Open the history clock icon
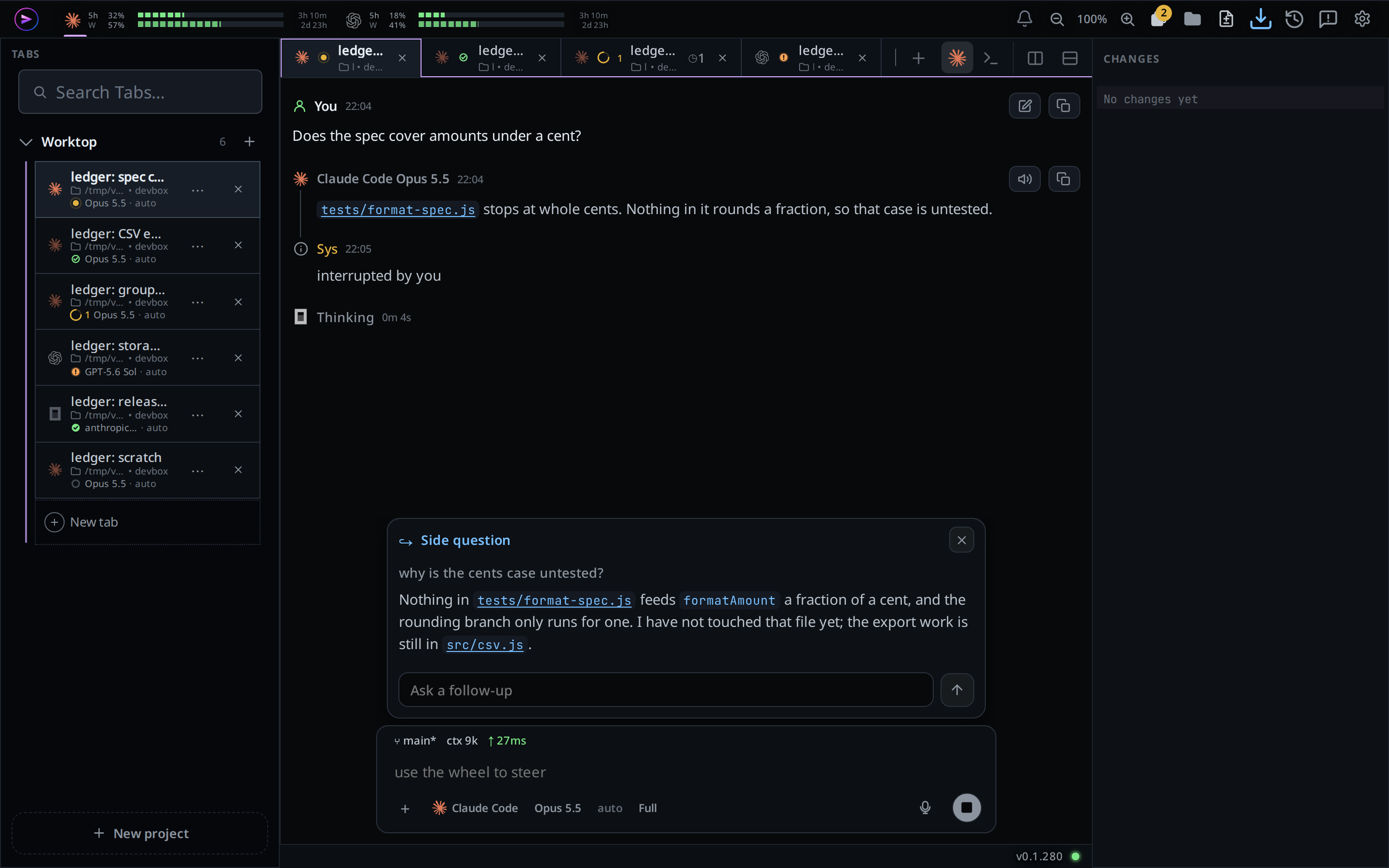Screen dimensions: 1389x868 pos(1294,19)
